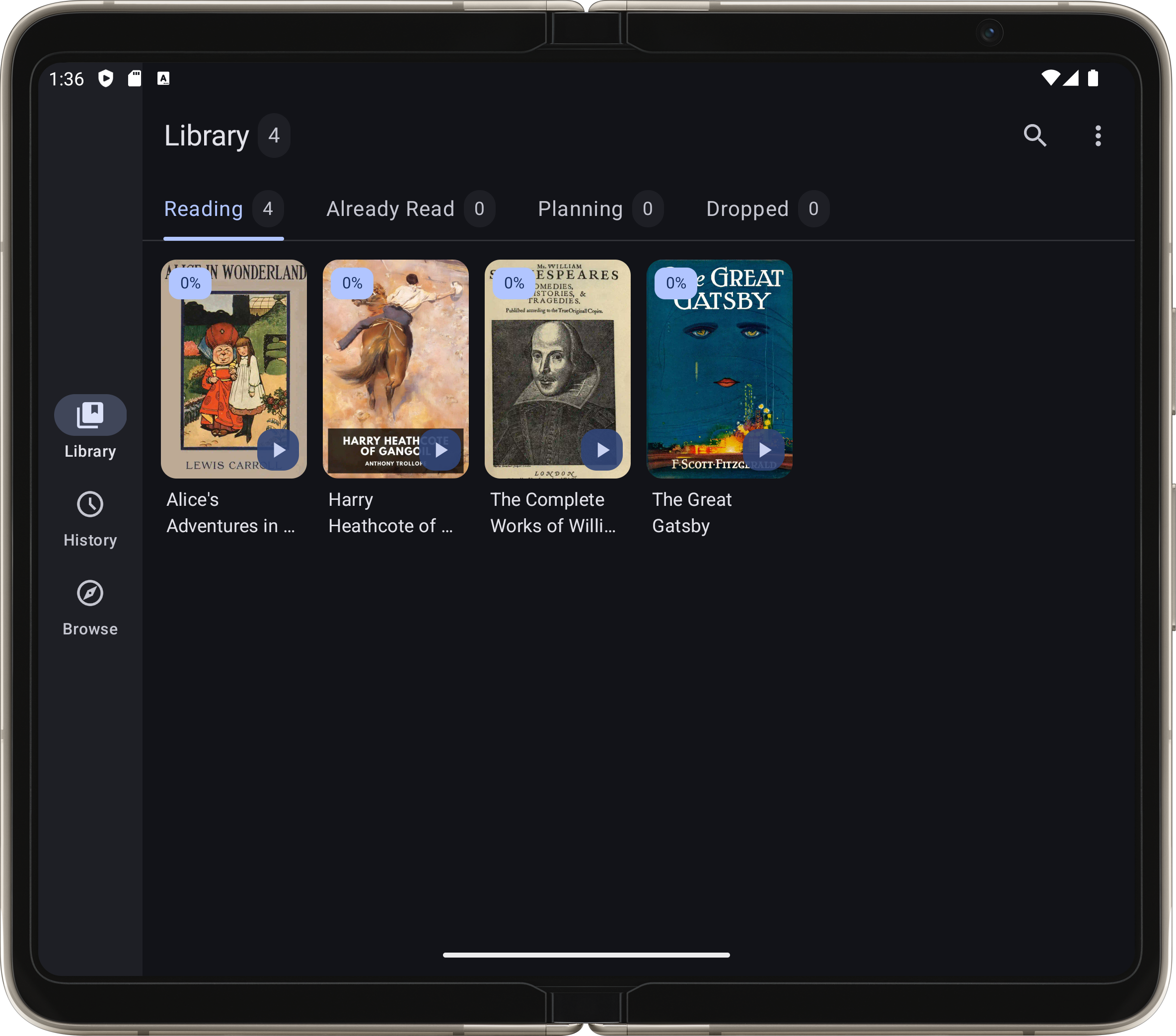
Task: Click the Library book count badge
Action: click(x=274, y=136)
